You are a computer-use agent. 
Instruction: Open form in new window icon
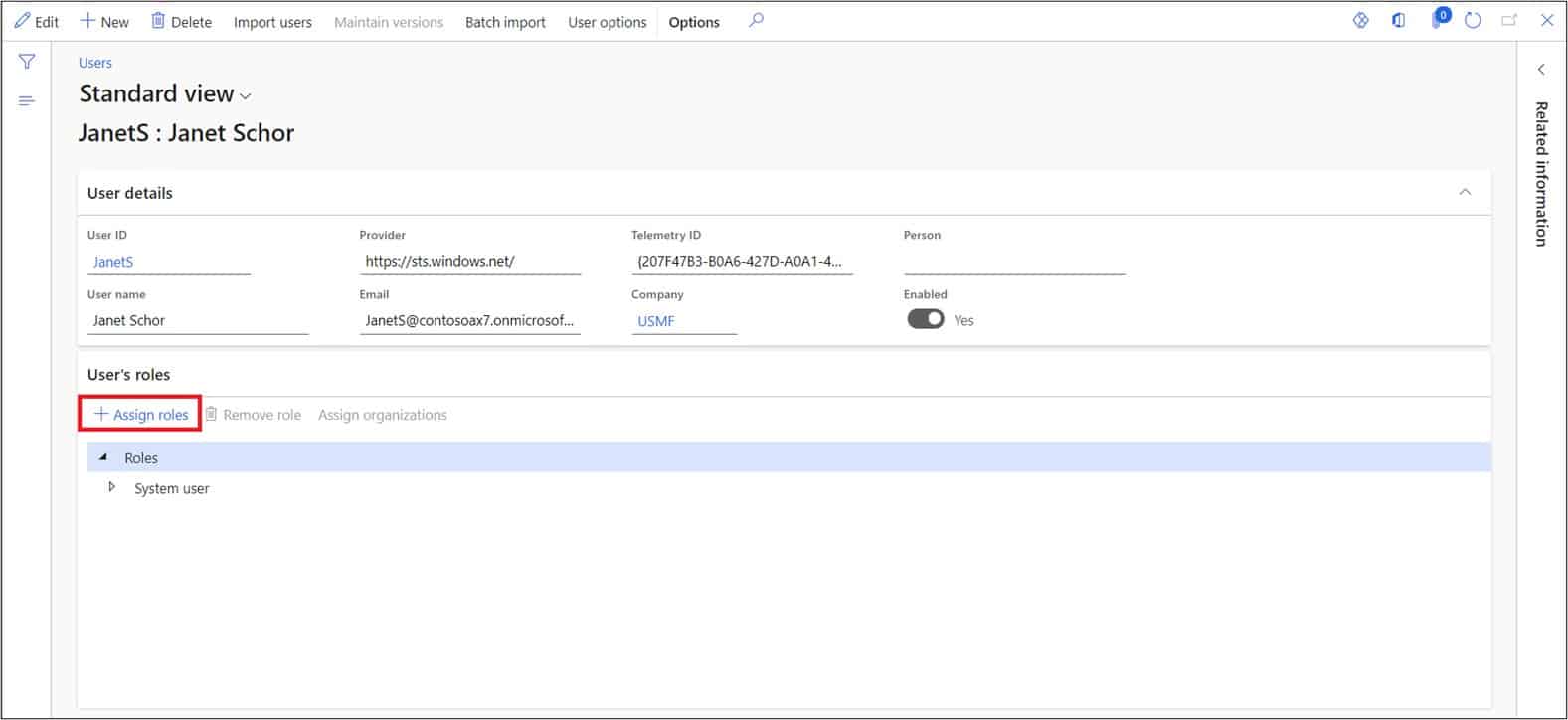[x=1509, y=21]
